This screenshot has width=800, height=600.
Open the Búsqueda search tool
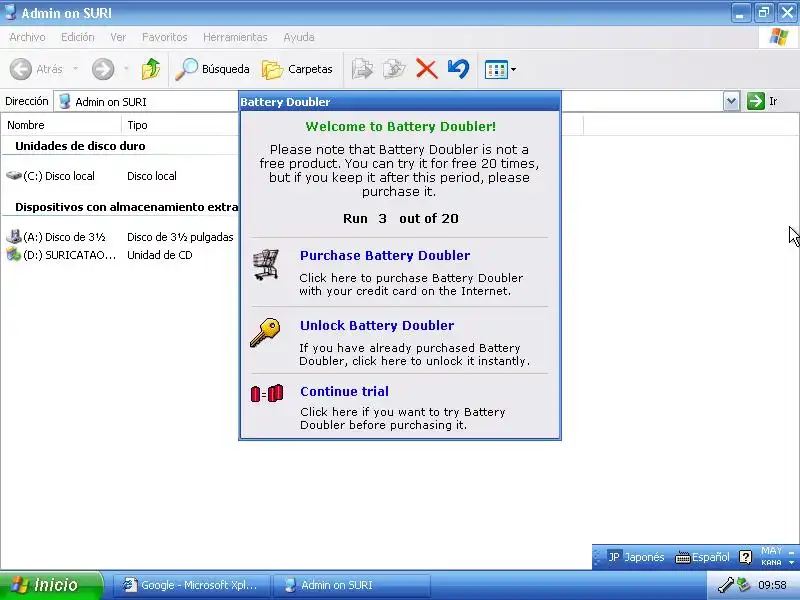[x=212, y=69]
